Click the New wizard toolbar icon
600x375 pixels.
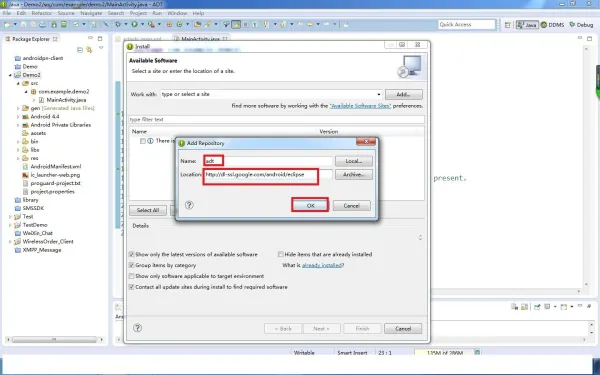tap(7, 24)
